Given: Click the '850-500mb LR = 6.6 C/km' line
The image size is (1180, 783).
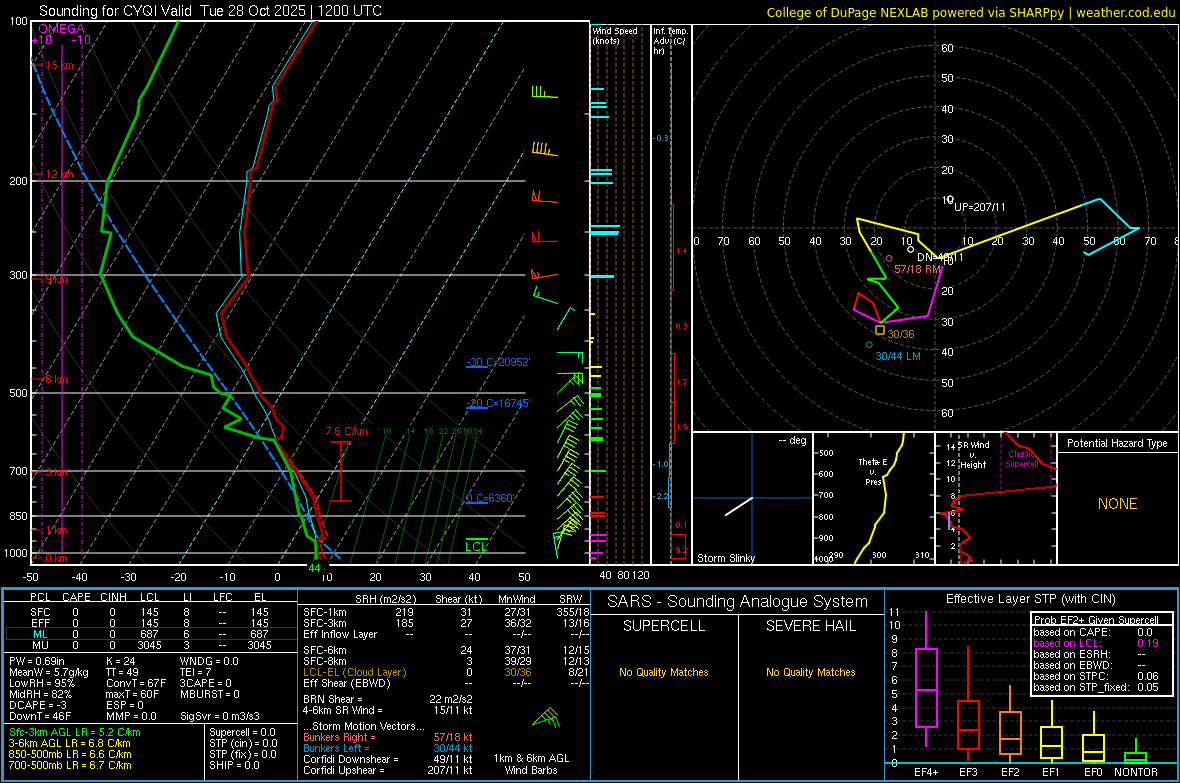Looking at the screenshot, I should [70, 754].
